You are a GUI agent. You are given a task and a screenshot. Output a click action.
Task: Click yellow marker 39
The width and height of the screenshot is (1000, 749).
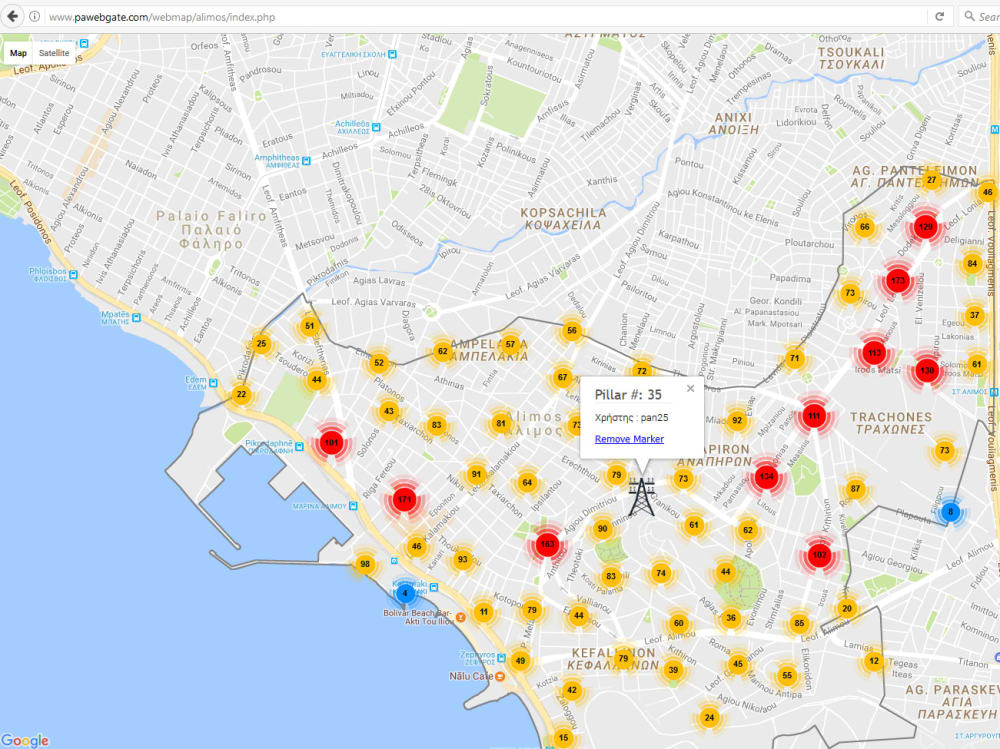point(673,669)
